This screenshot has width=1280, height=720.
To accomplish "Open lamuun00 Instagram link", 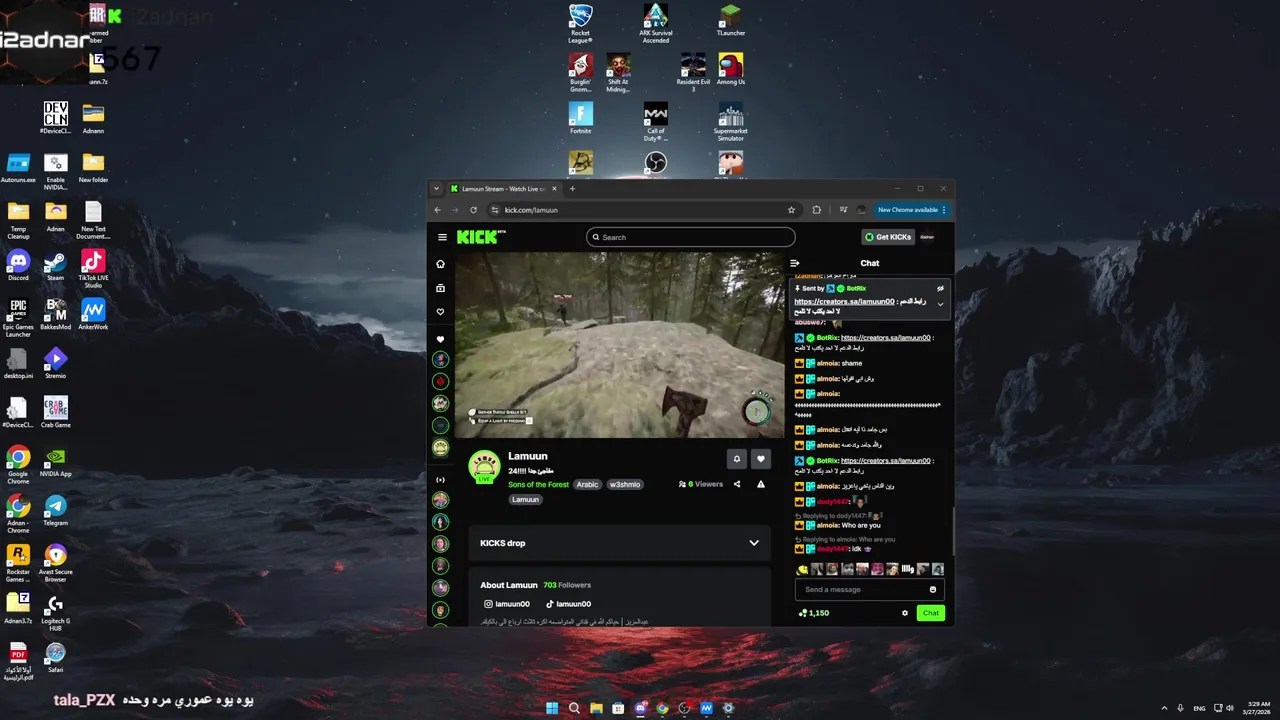I will click(507, 604).
